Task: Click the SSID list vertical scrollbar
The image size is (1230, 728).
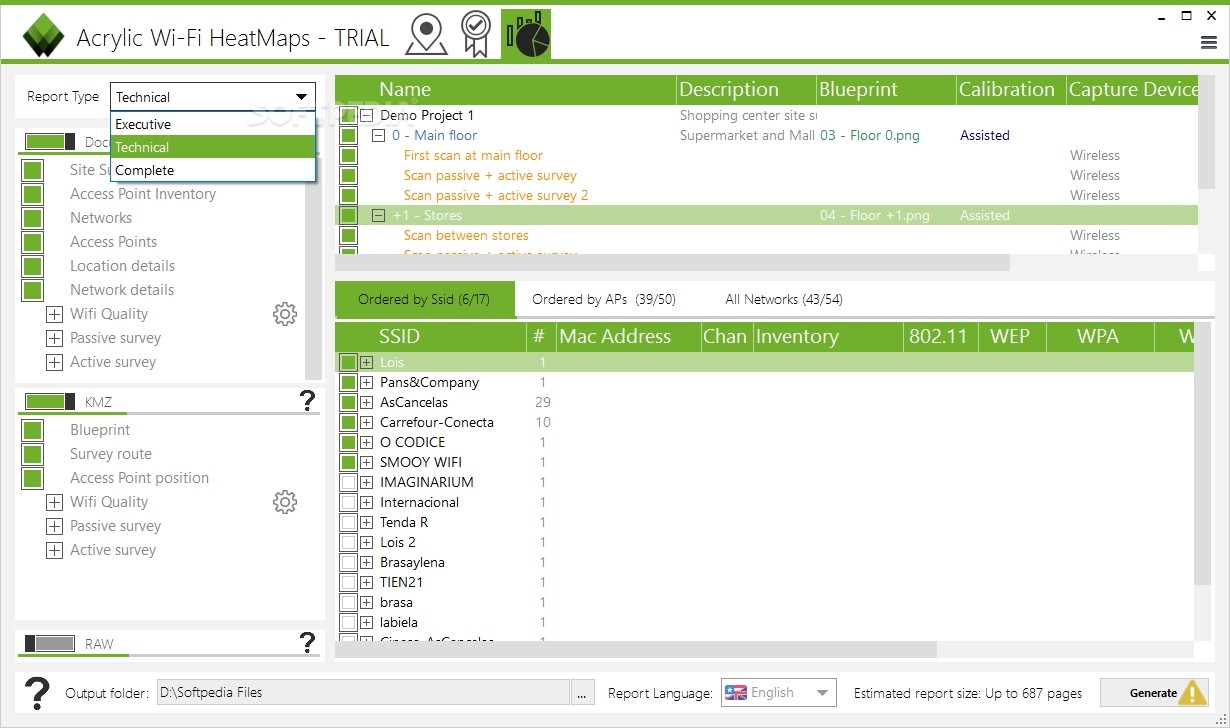Action: click(1204, 455)
